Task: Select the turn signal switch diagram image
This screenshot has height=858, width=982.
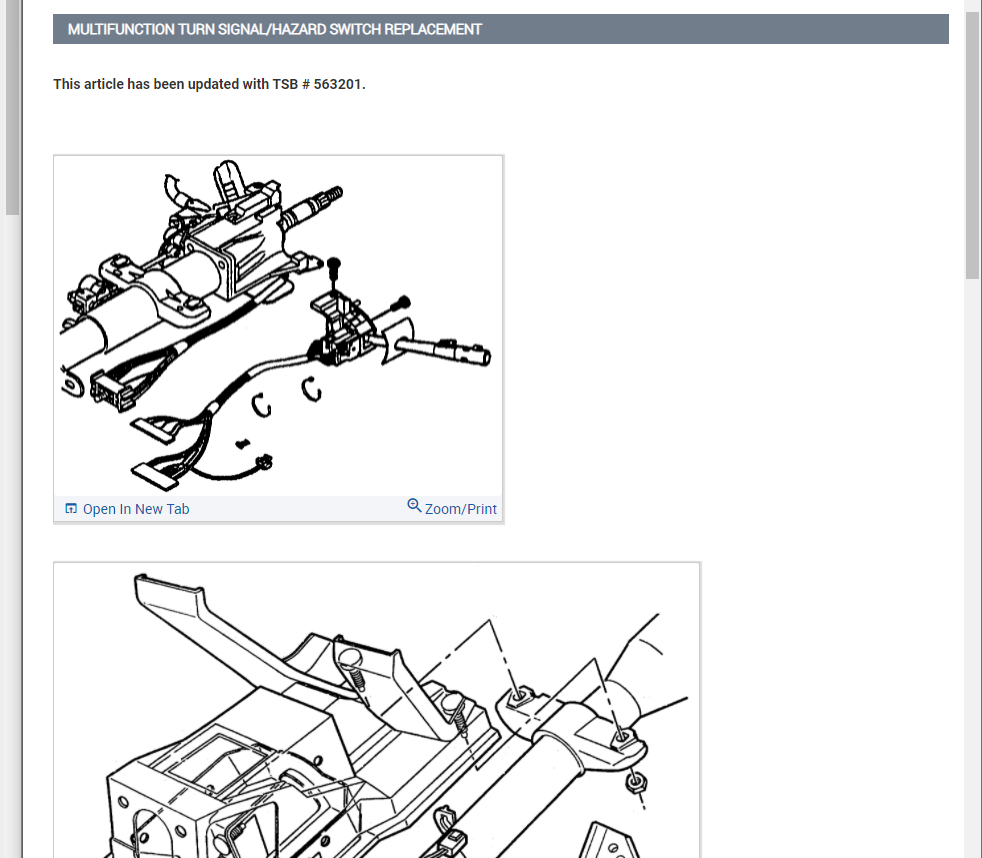Action: pos(278,325)
